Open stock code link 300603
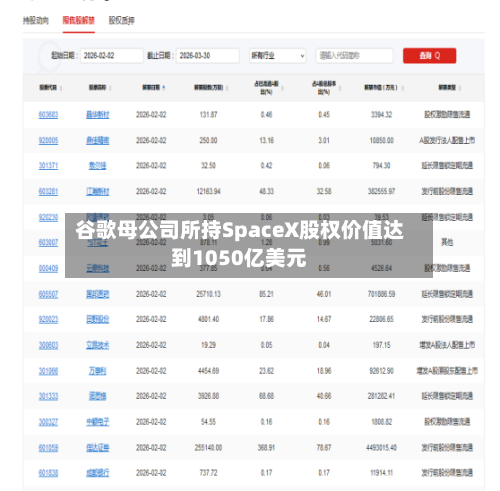 (48, 345)
